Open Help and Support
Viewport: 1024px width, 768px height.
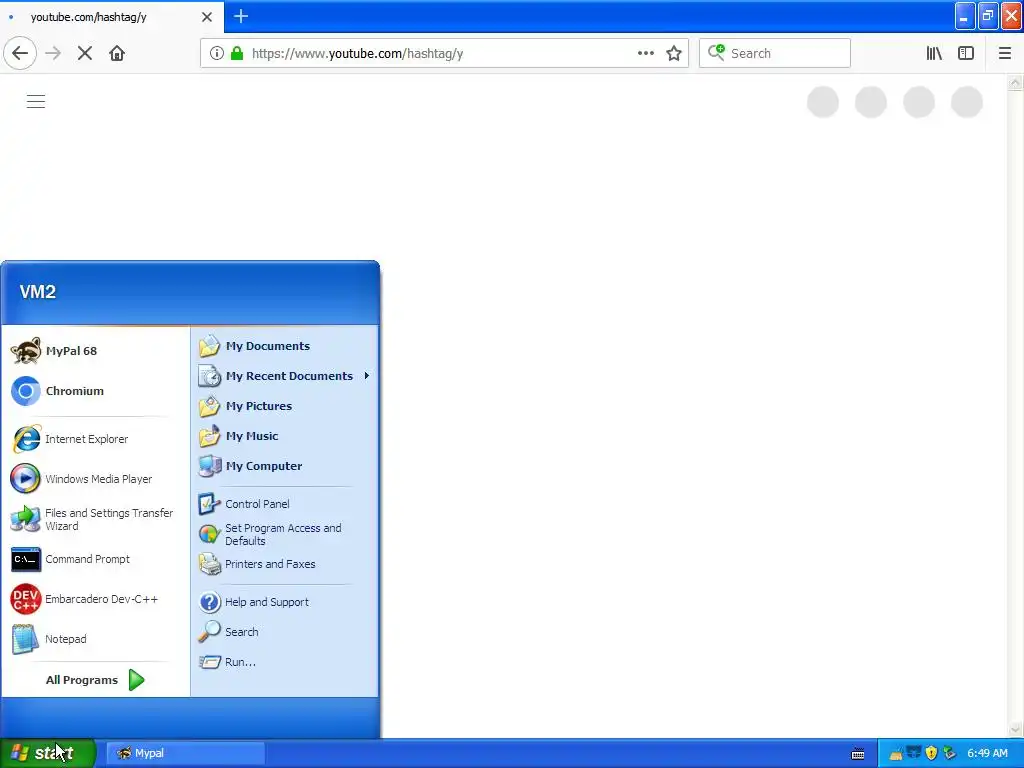click(285, 602)
